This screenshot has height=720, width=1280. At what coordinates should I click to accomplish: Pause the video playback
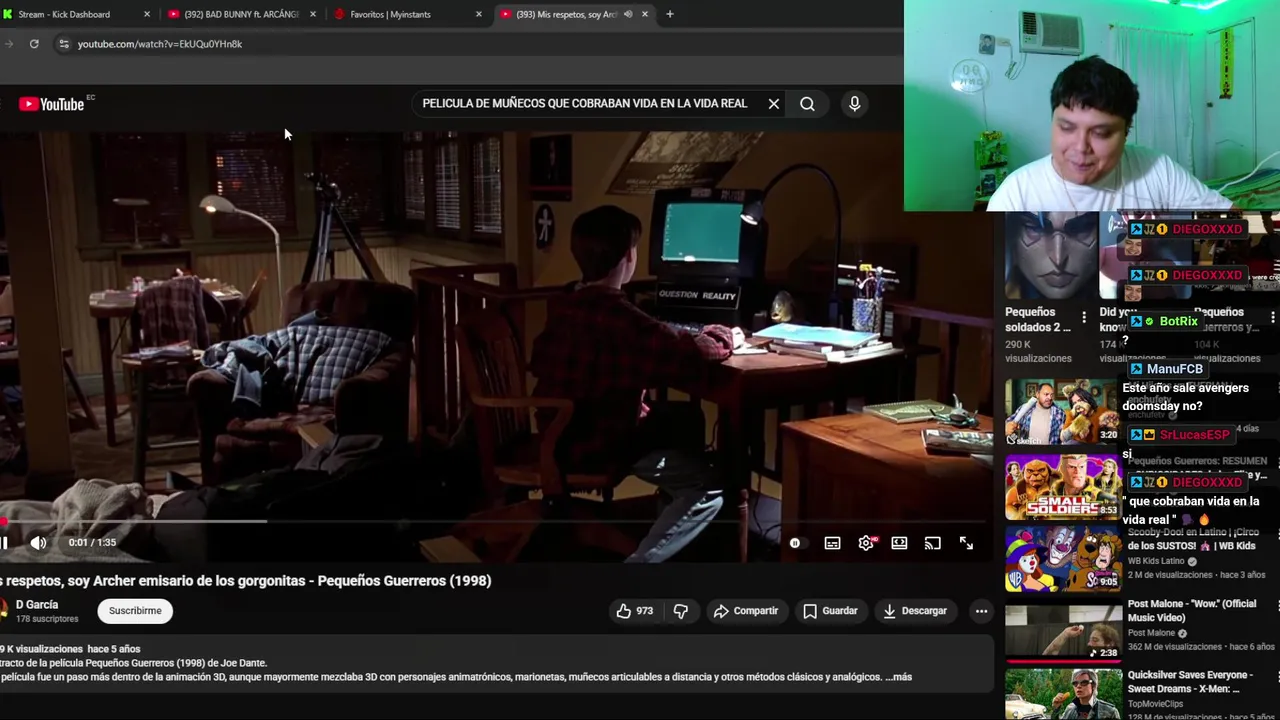(x=4, y=543)
